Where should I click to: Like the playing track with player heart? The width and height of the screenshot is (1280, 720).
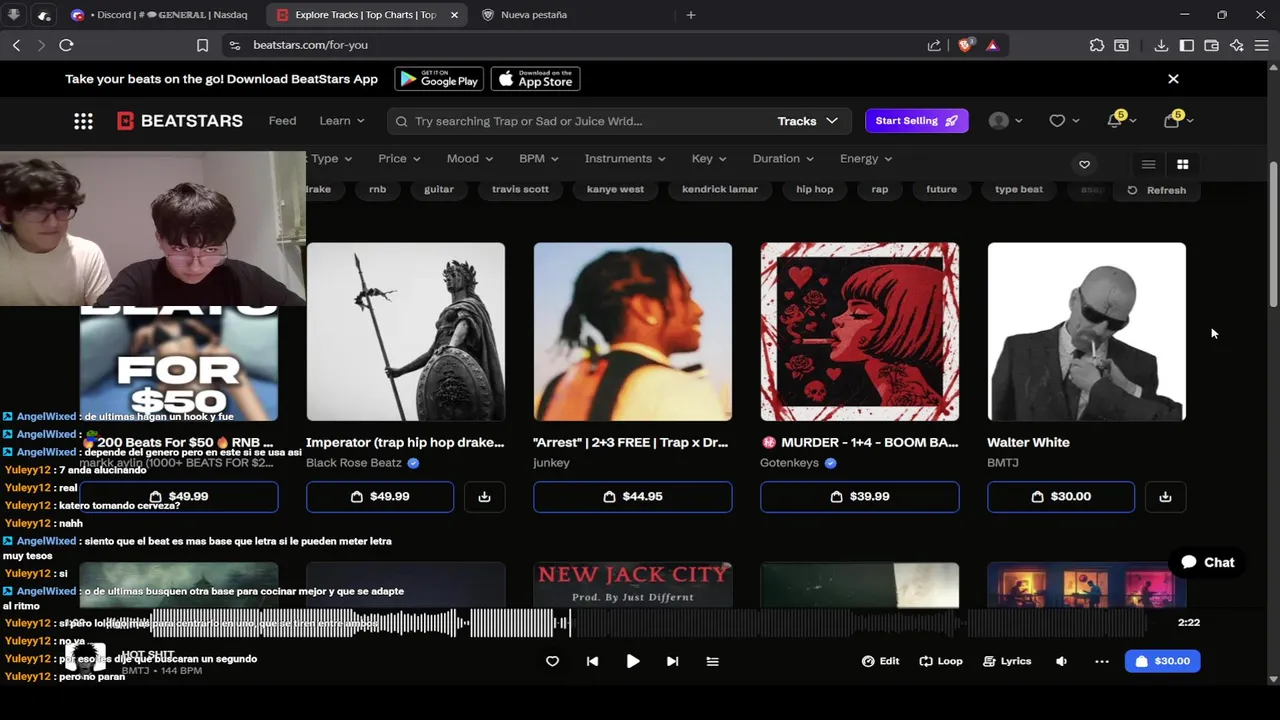[x=552, y=661]
